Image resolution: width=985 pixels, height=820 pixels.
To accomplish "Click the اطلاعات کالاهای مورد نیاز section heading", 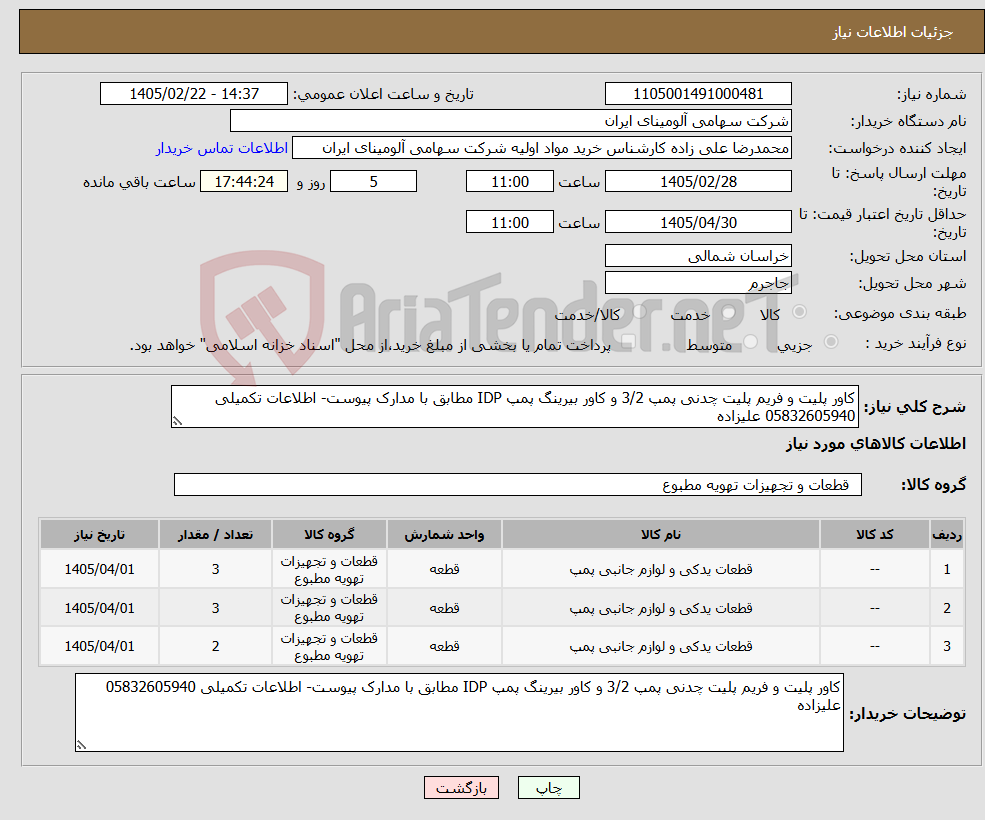I will tap(876, 444).
